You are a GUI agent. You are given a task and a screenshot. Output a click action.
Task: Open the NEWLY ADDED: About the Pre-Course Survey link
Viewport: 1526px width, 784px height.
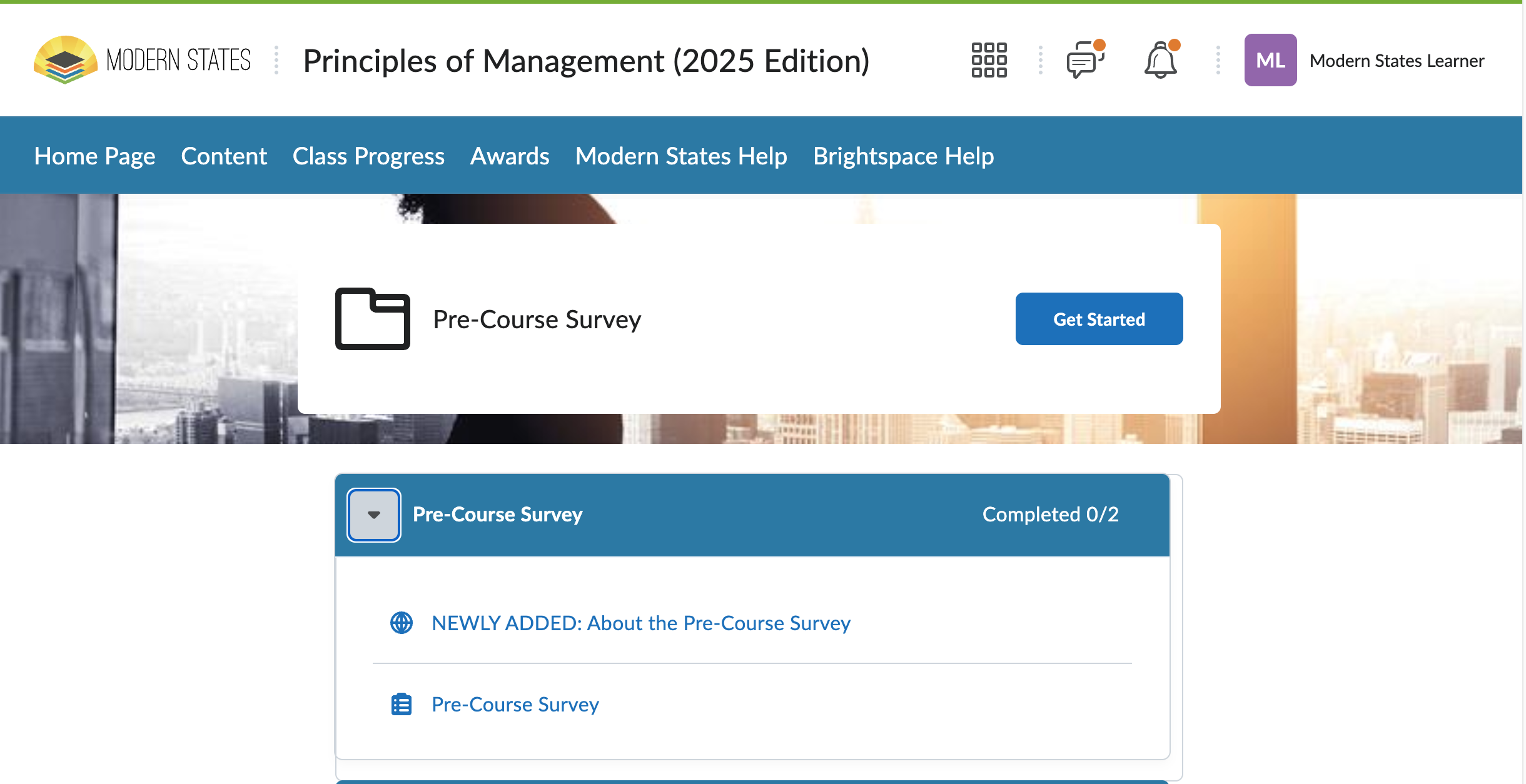click(641, 623)
